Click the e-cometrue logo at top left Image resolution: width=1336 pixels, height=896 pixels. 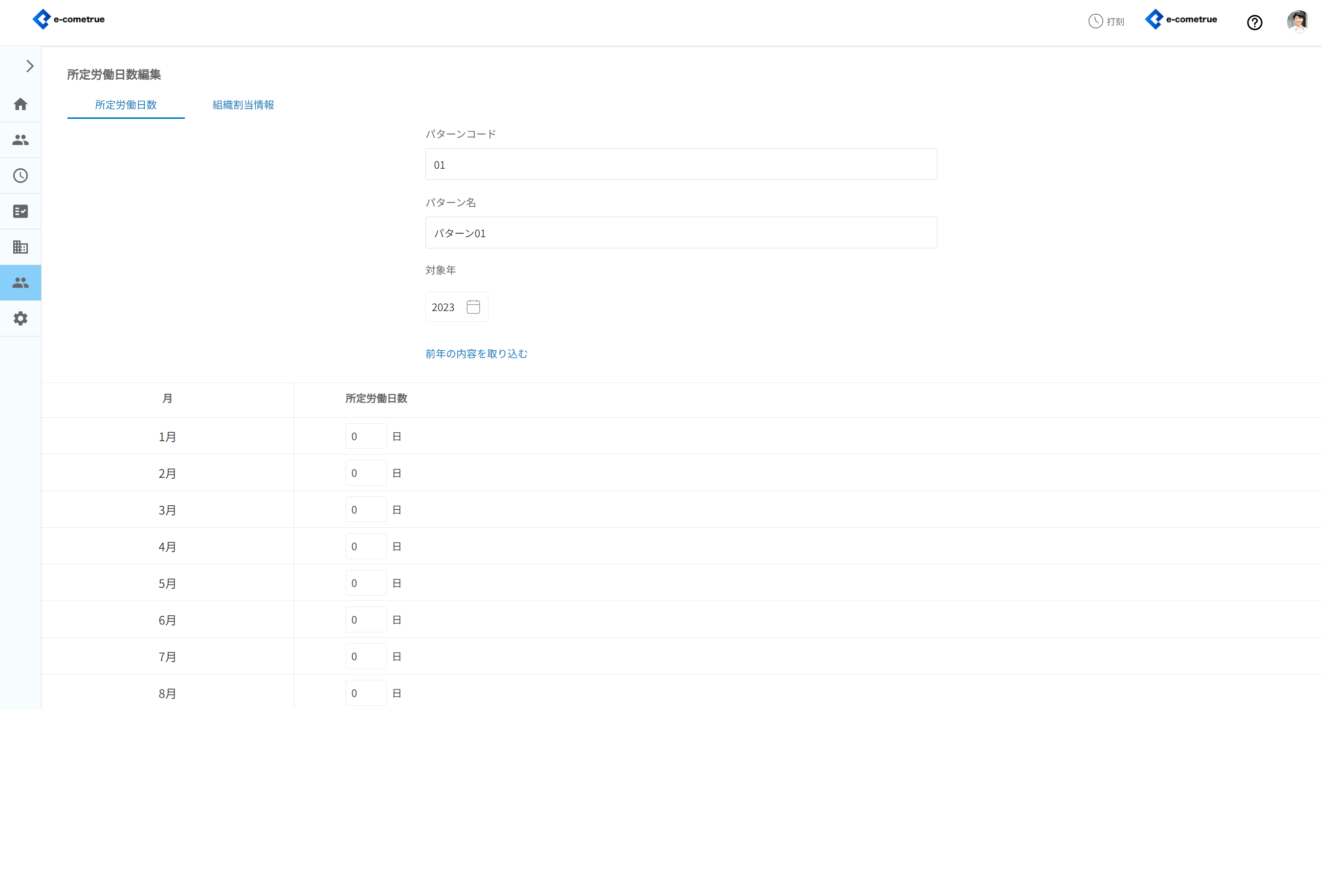click(68, 20)
